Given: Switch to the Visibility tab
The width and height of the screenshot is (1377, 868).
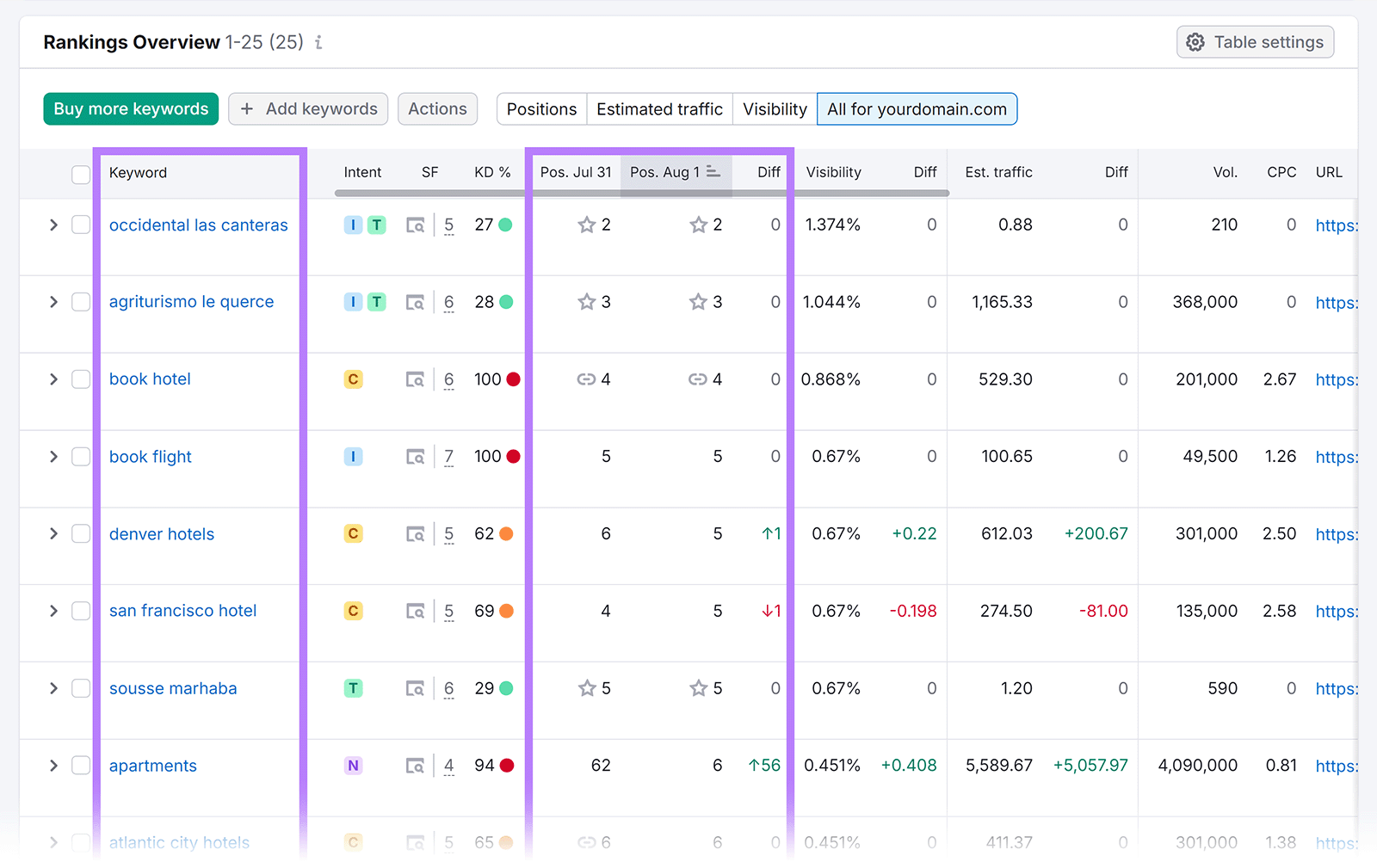Looking at the screenshot, I should tap(774, 108).
